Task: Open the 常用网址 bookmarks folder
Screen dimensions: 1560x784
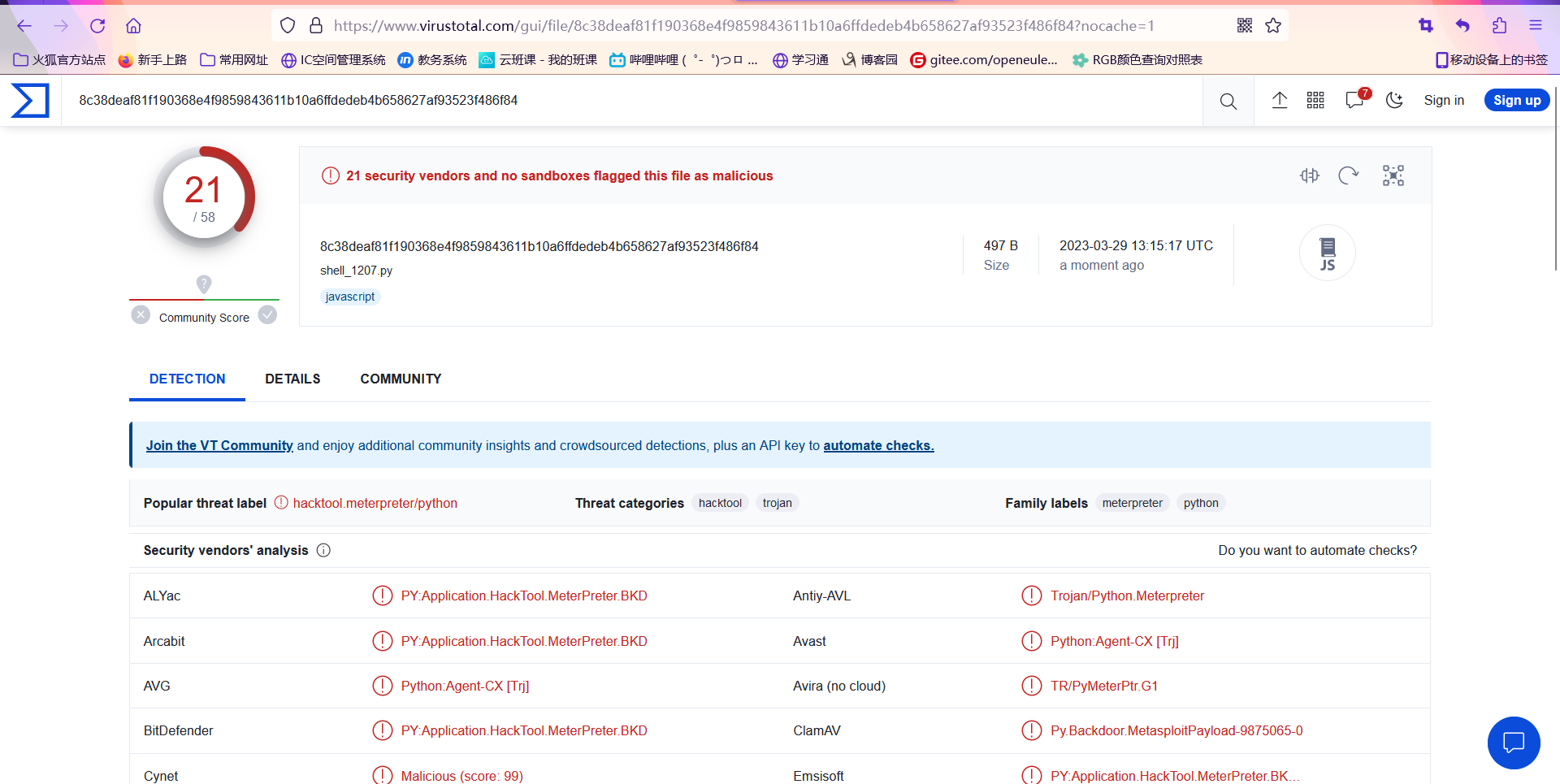Action: point(234,59)
